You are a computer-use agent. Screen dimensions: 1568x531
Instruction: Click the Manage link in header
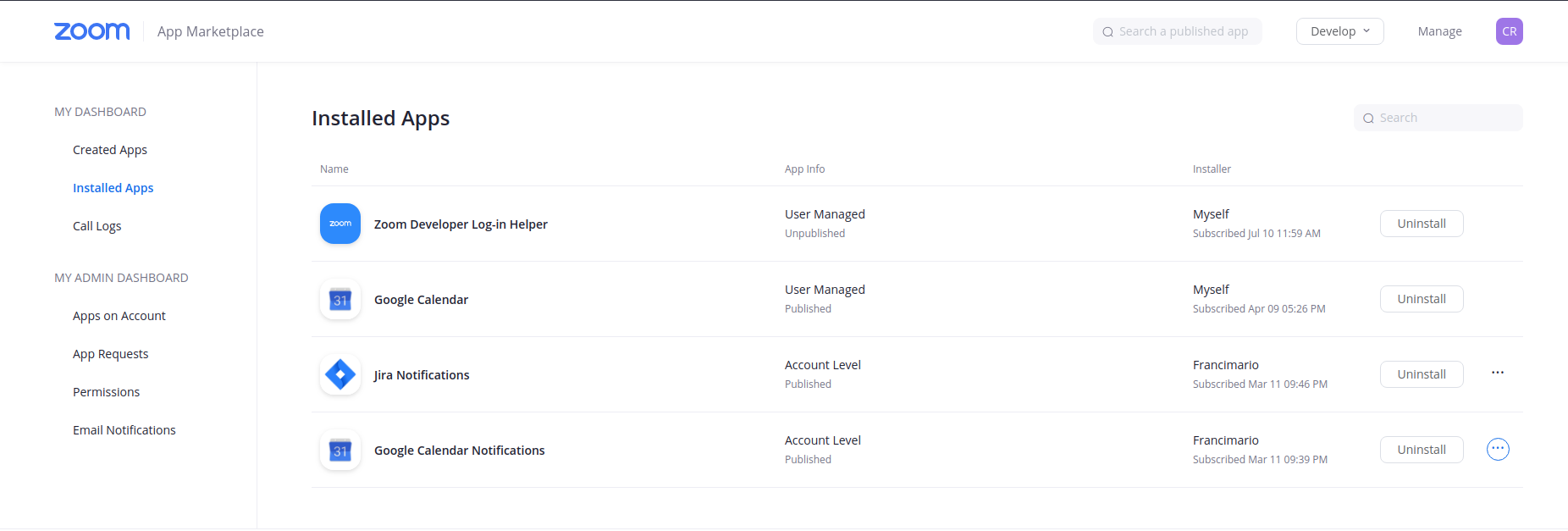1439,31
